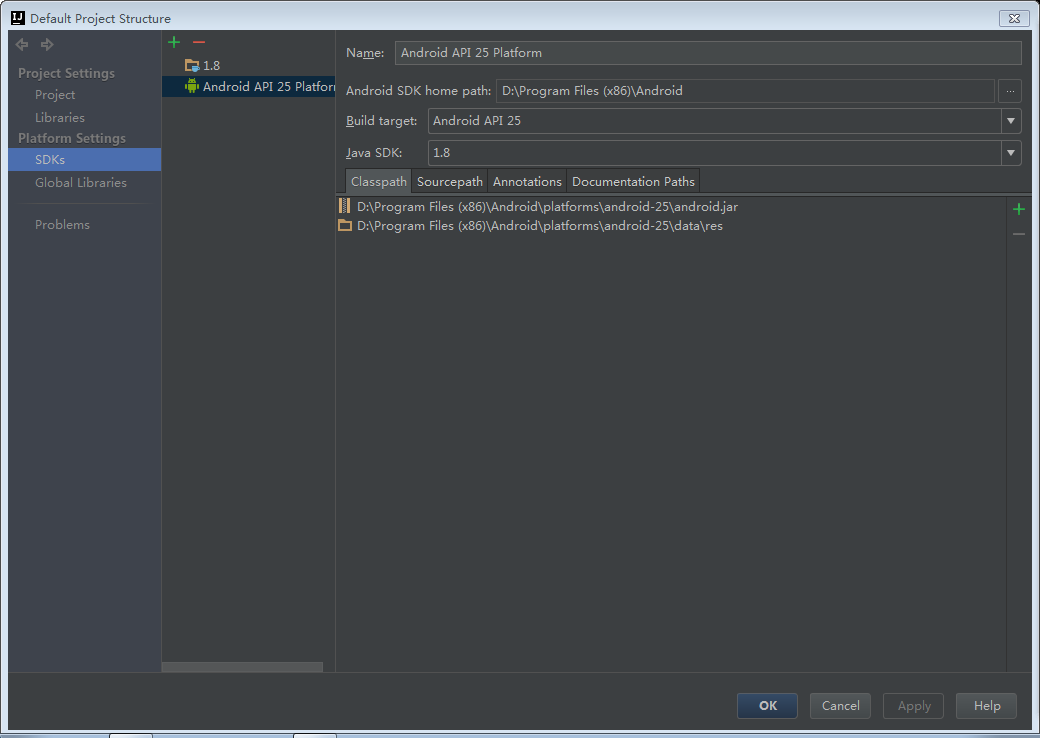Add a classpath entry with green plus
Image resolution: width=1040 pixels, height=738 pixels.
click(1019, 210)
